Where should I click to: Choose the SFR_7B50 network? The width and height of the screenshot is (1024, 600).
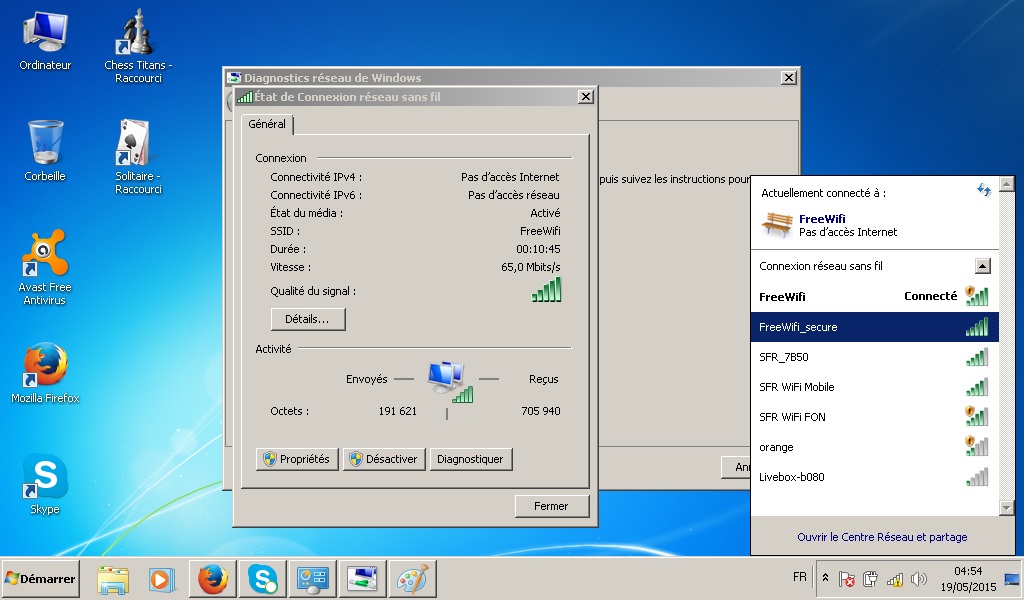874,357
